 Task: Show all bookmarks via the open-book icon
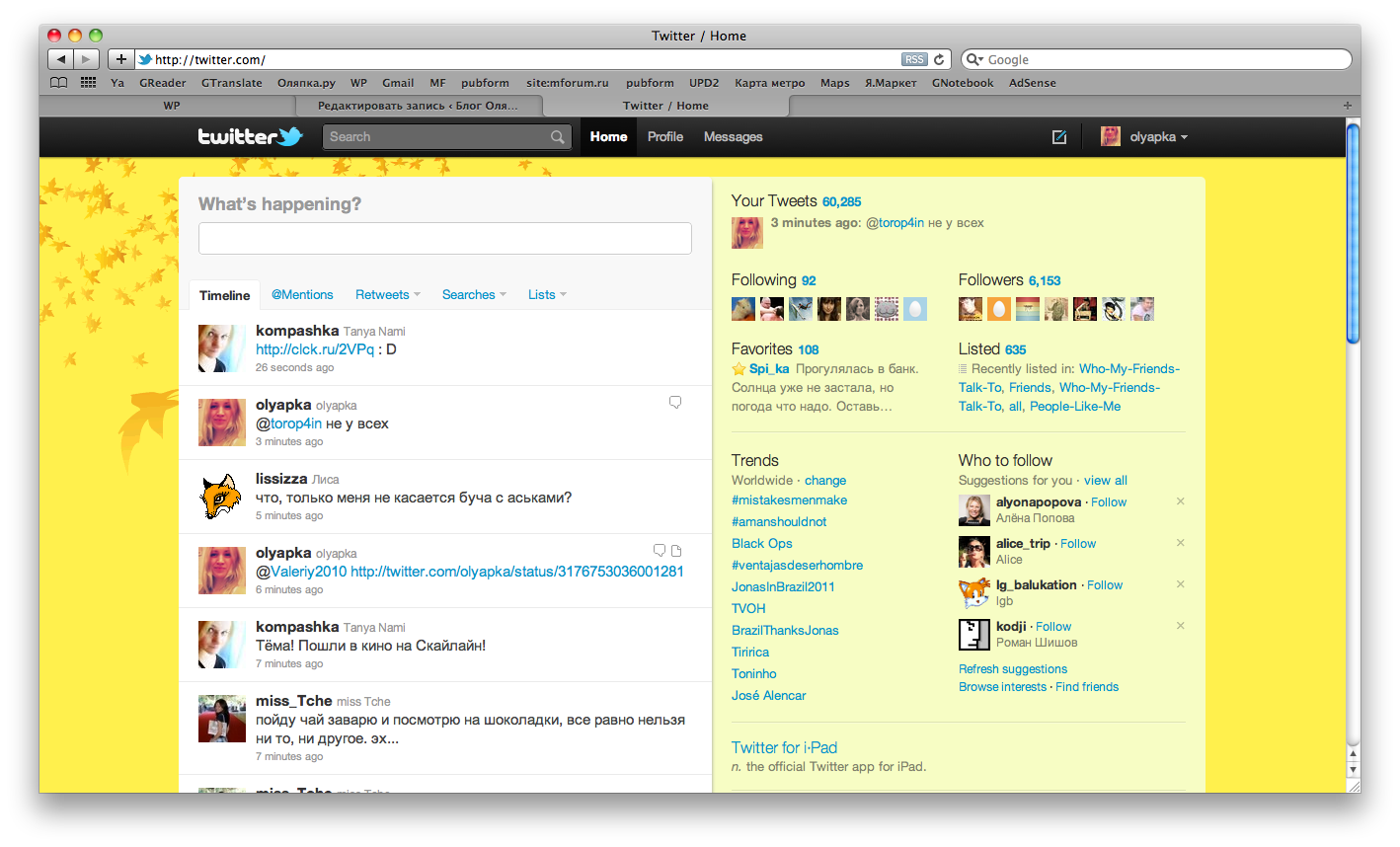pyautogui.click(x=59, y=83)
